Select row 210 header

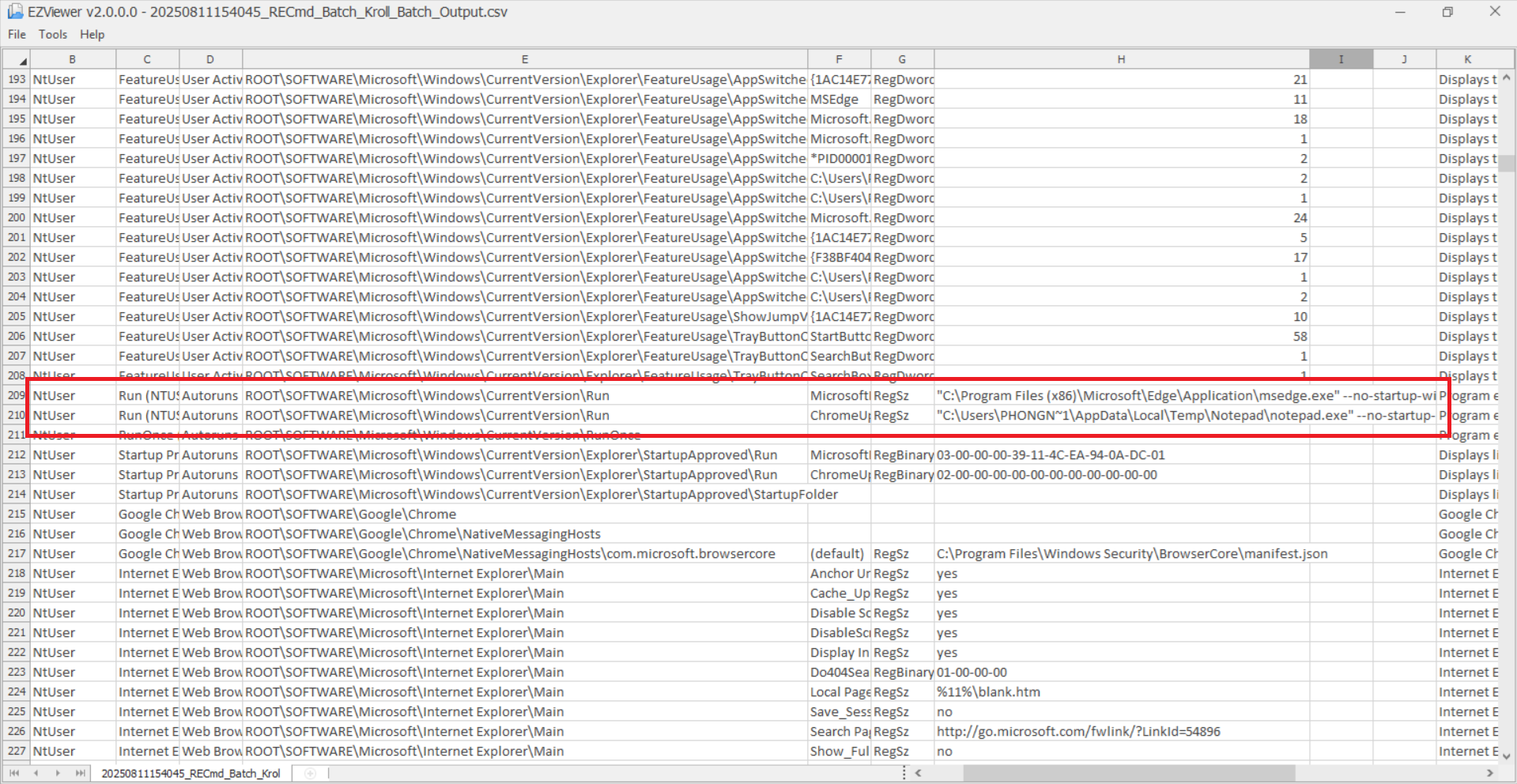(17, 416)
